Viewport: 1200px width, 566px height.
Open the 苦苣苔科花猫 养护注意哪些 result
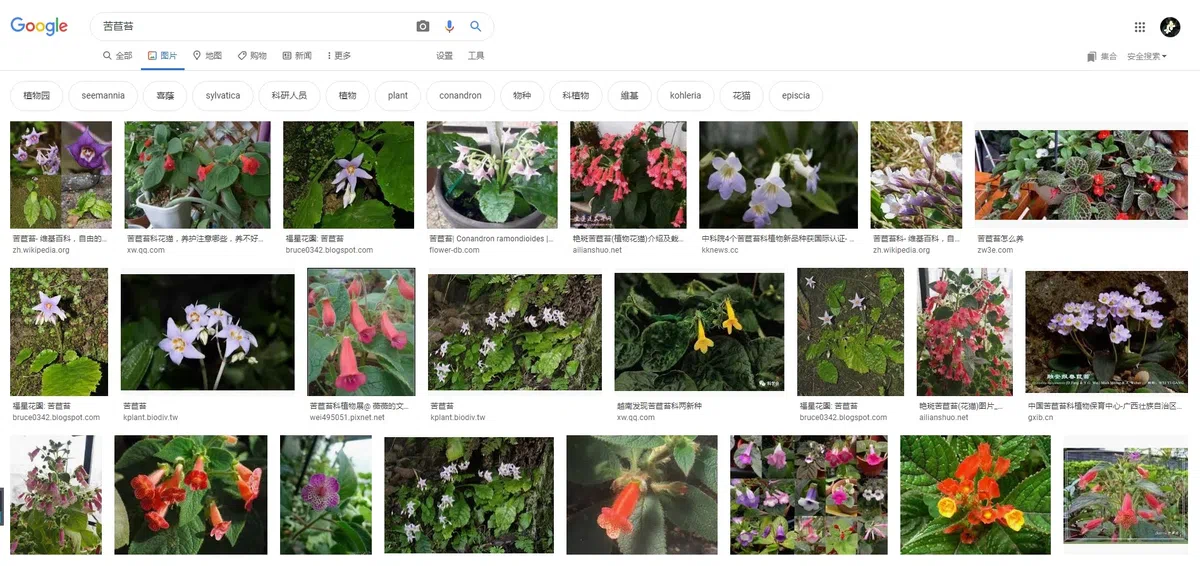pyautogui.click(x=194, y=239)
